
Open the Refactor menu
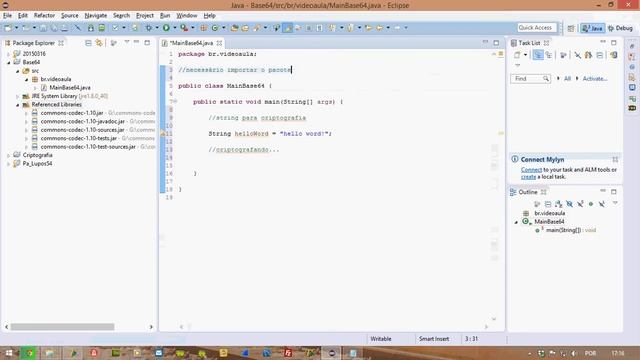44,16
